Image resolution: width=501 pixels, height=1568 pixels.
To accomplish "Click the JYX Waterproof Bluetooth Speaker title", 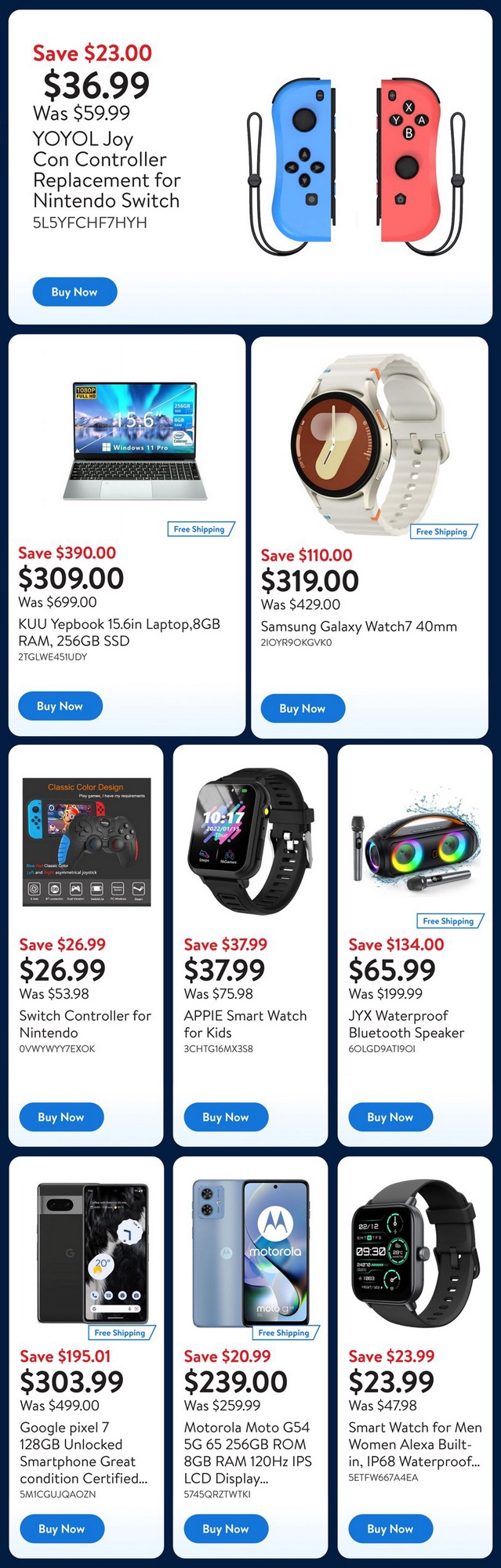I will pyautogui.click(x=406, y=1024).
